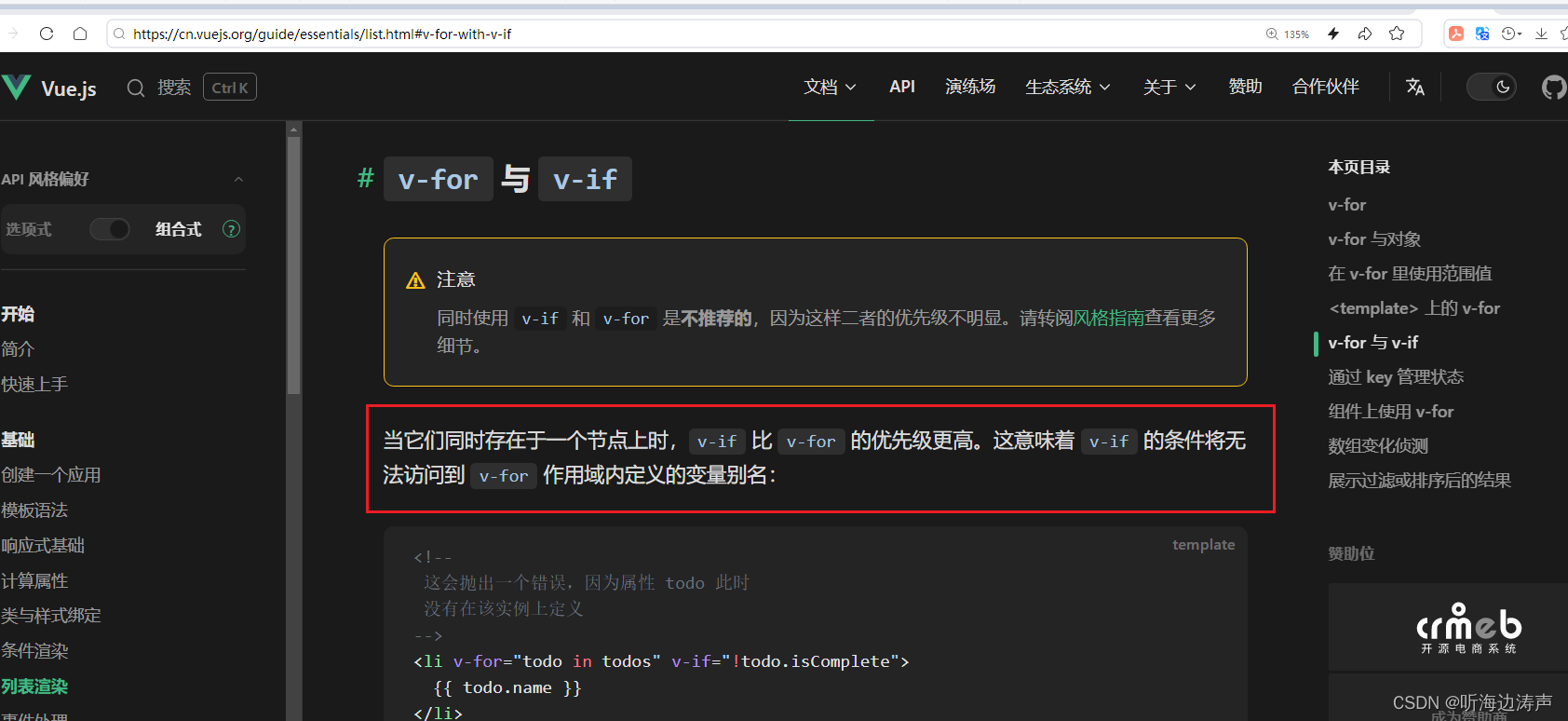Click the crmeb sponsor logo
The width and height of the screenshot is (1568, 721).
tap(1468, 629)
